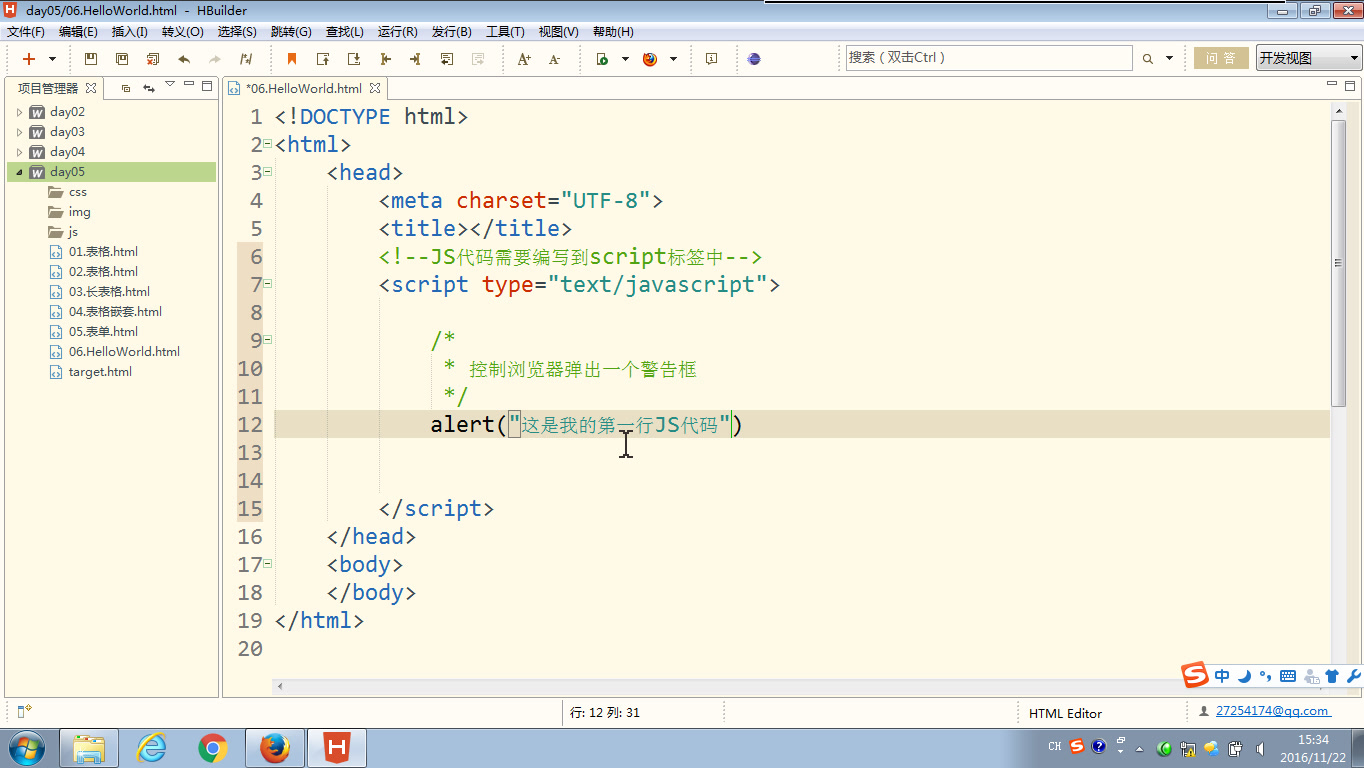Open the search options dropdown arrow
Viewport: 1364px width, 768px height.
pos(1170,59)
